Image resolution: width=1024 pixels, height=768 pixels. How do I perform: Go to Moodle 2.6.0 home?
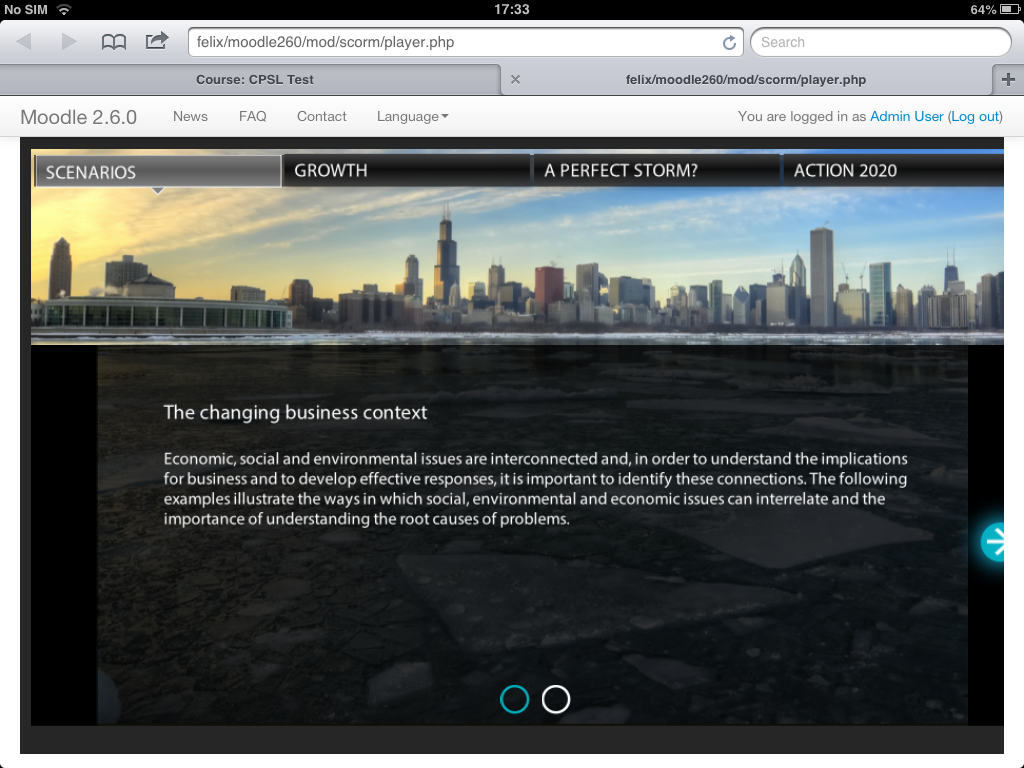pos(78,117)
